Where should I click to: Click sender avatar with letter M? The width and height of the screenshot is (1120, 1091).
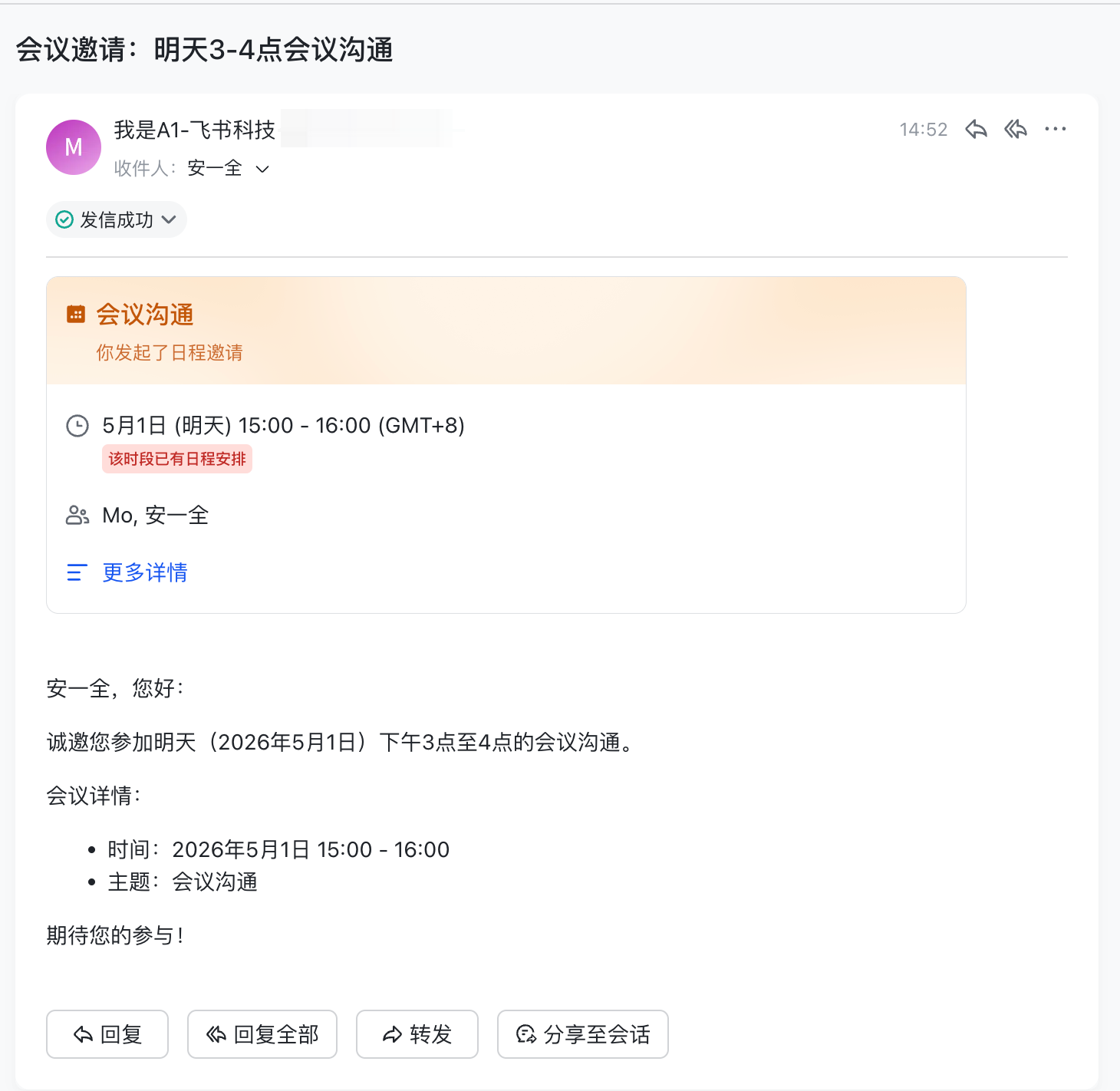point(74,147)
